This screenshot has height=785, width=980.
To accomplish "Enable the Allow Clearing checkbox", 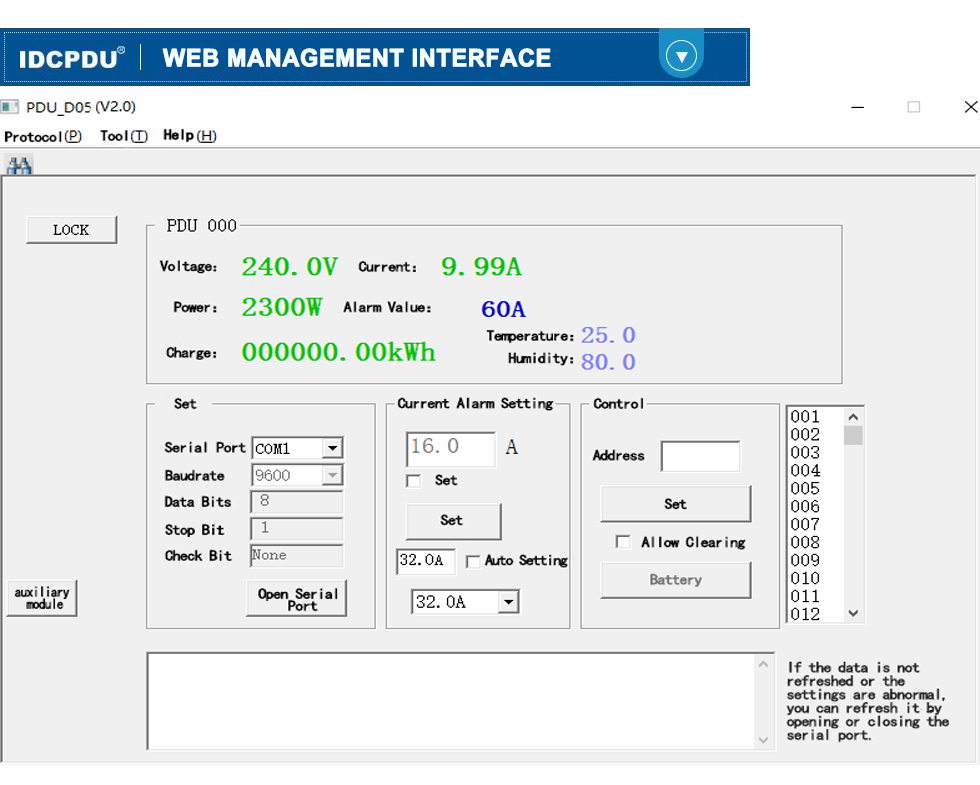I will 623,542.
